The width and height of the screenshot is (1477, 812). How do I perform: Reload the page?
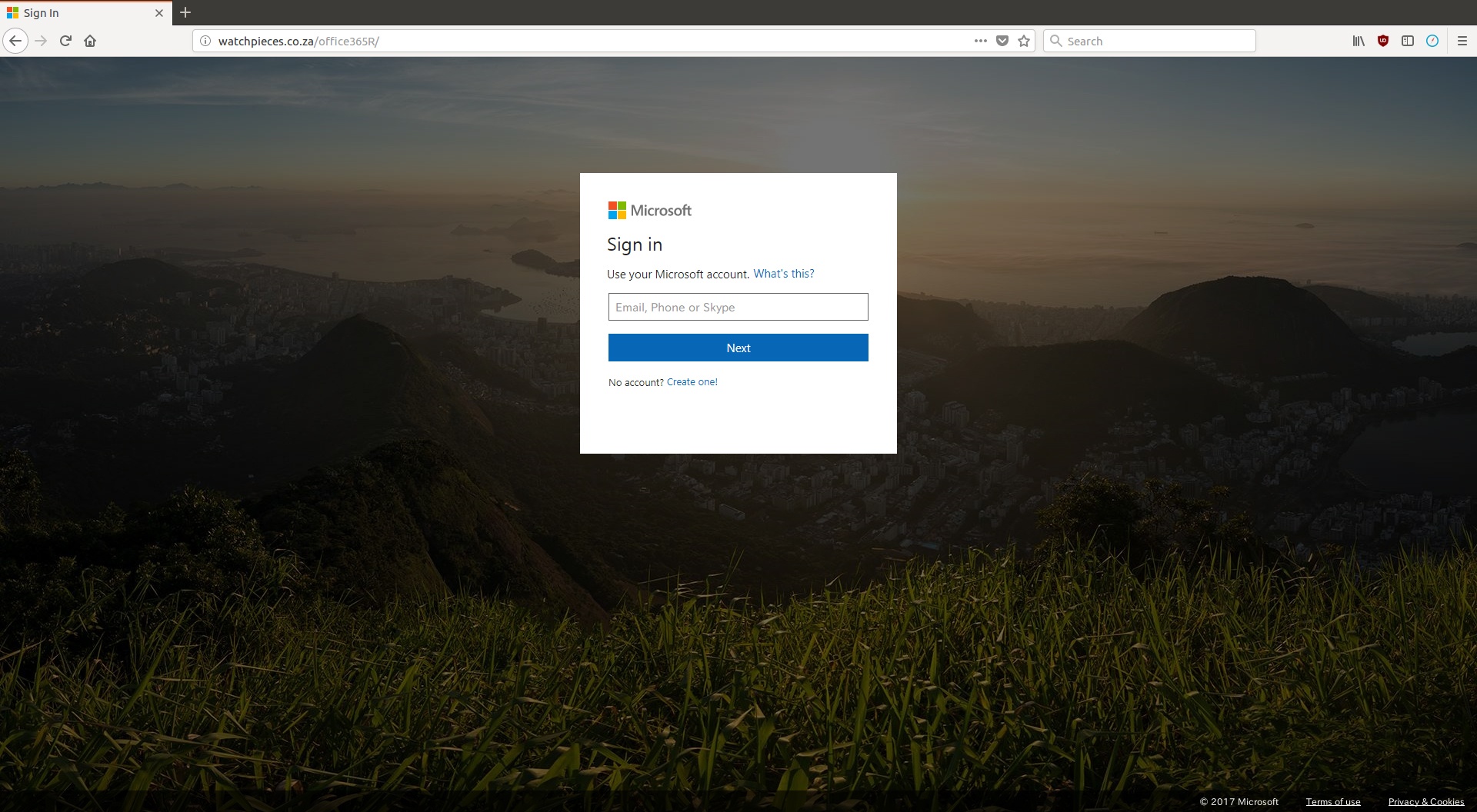point(65,41)
